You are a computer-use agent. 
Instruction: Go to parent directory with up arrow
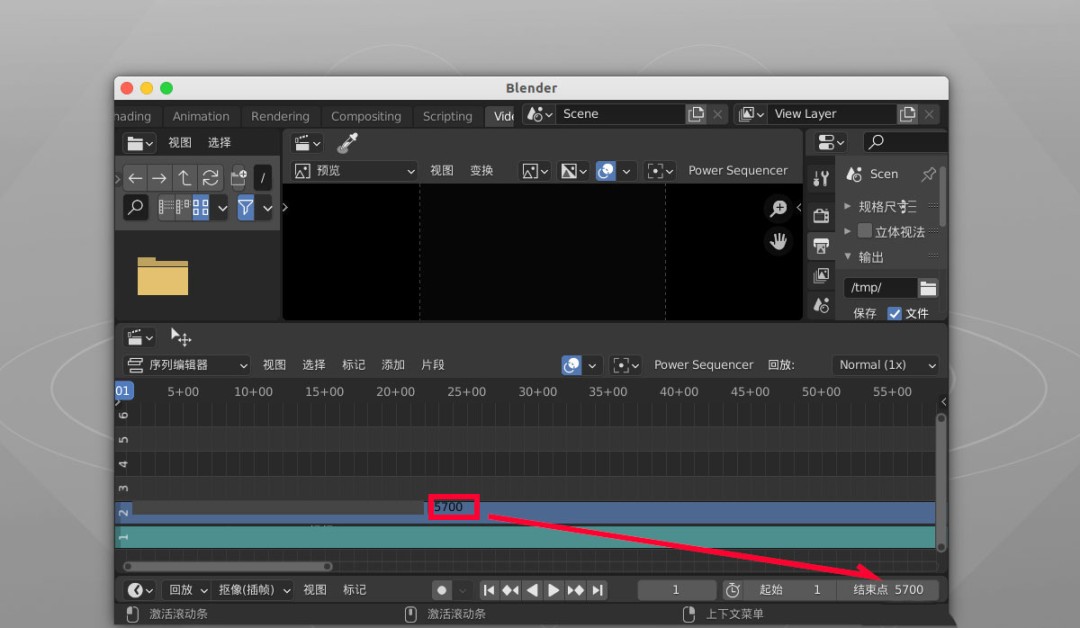(185, 178)
